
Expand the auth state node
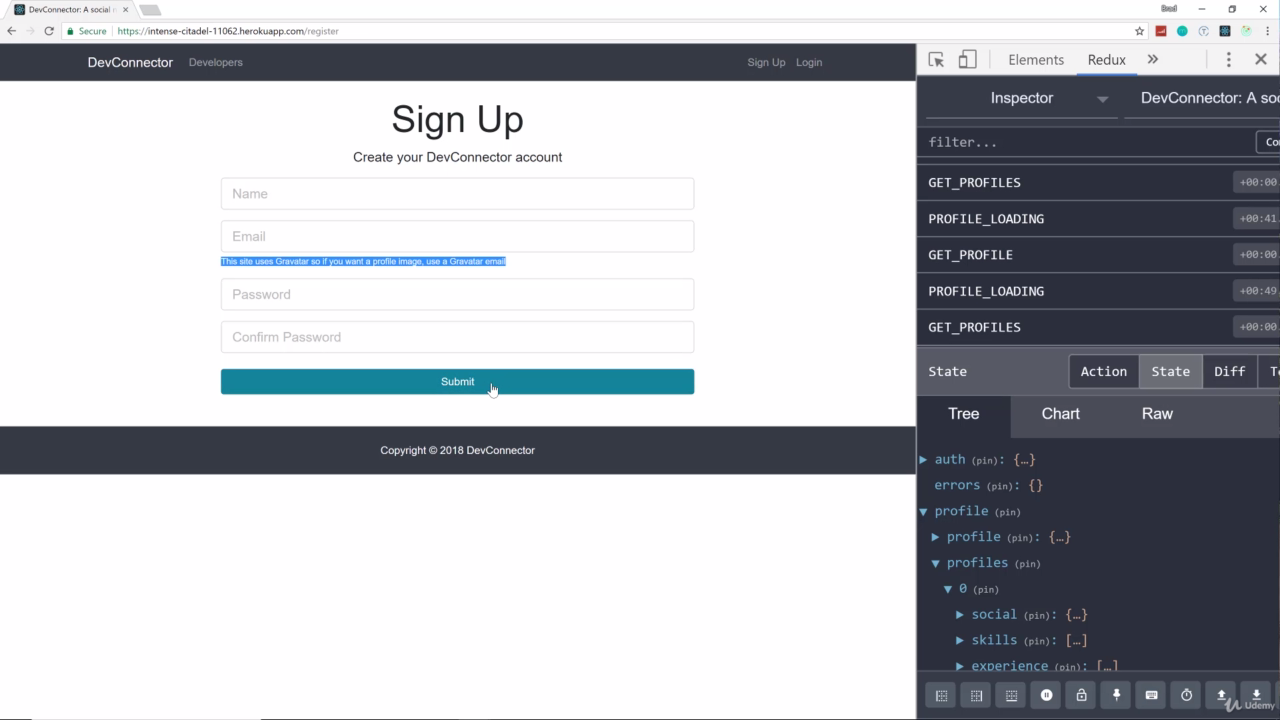[924, 460]
